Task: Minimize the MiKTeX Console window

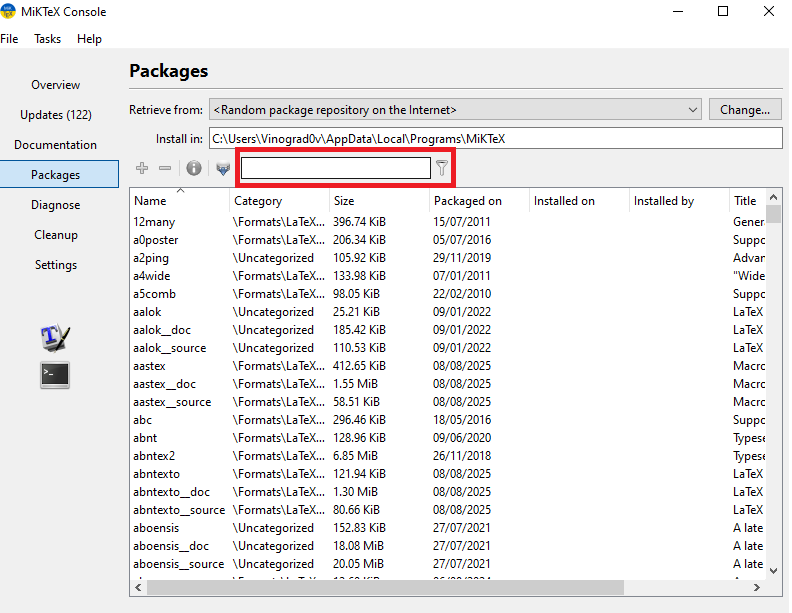Action: 678,11
